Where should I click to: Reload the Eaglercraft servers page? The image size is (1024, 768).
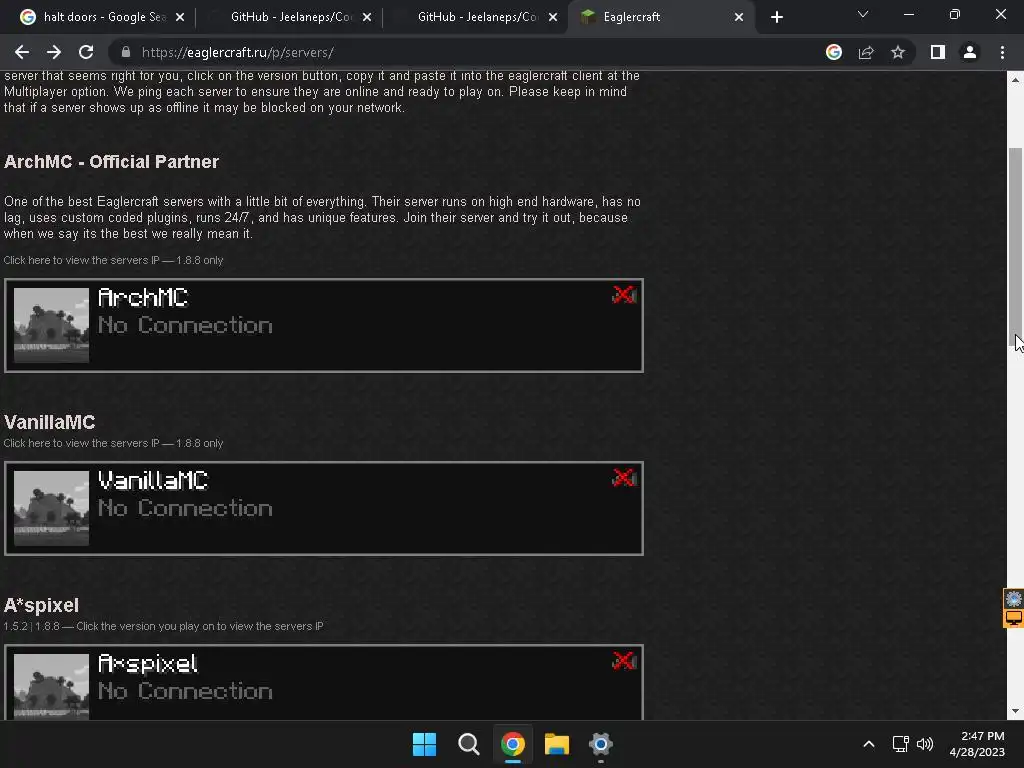(x=86, y=52)
